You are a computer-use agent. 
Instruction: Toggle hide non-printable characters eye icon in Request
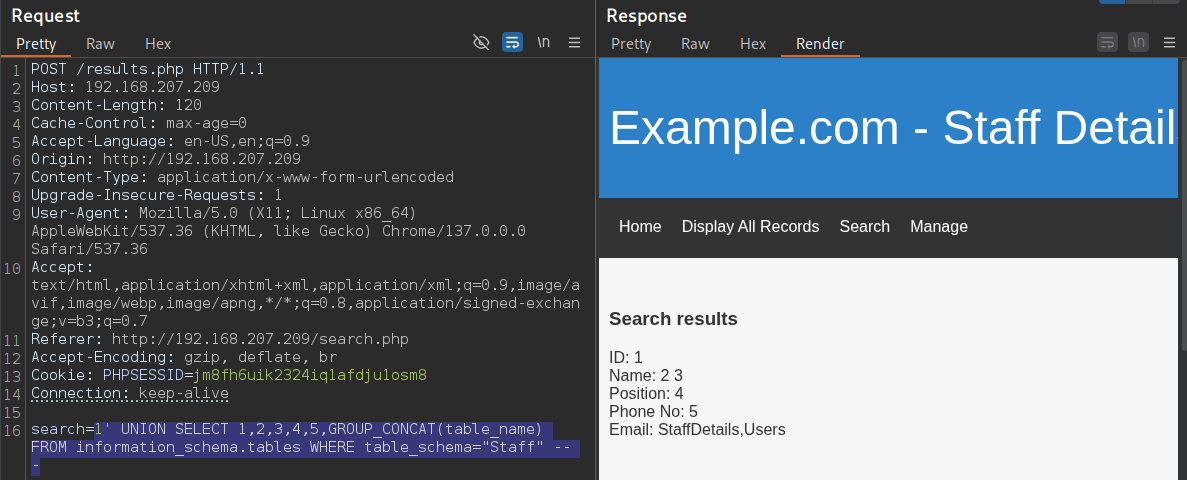[x=481, y=42]
